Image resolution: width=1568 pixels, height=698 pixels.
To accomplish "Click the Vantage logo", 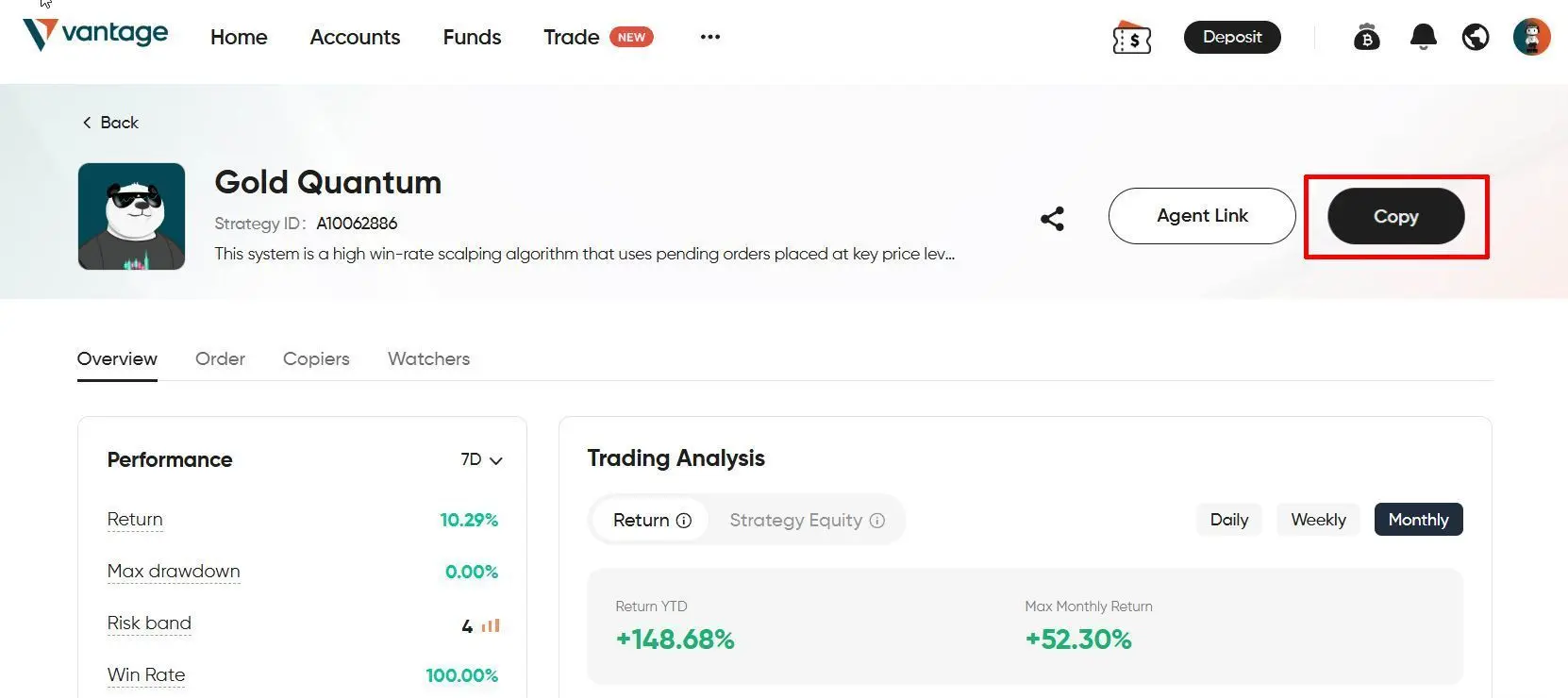I will [x=94, y=33].
